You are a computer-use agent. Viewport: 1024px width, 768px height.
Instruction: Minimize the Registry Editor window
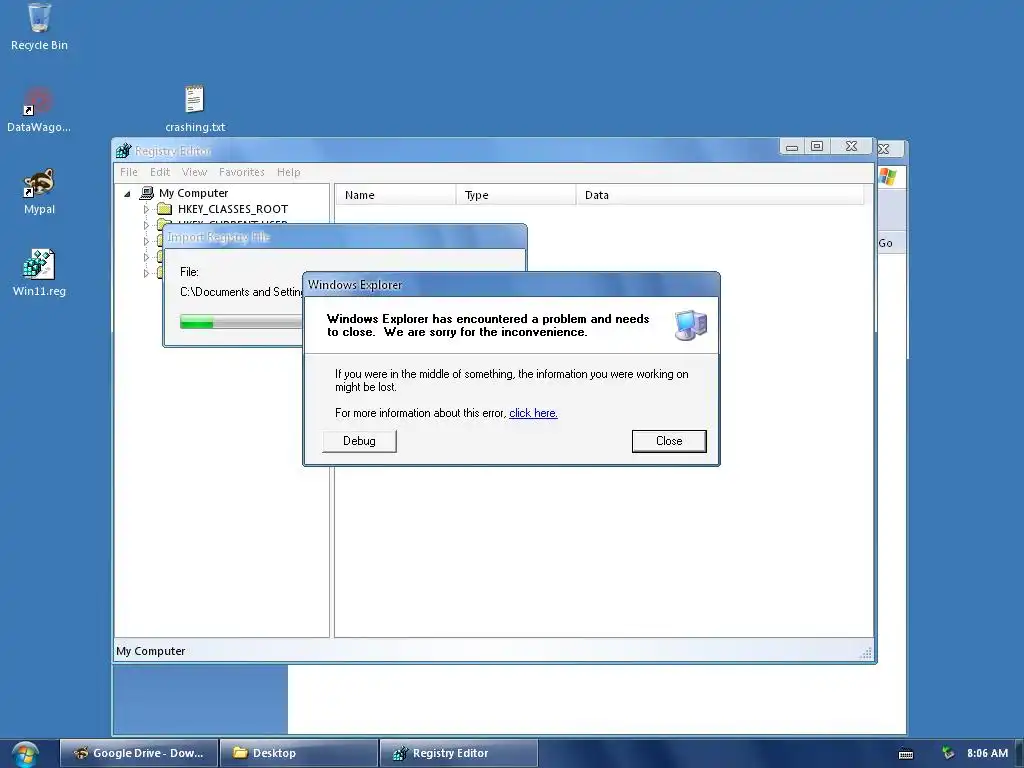(x=792, y=146)
